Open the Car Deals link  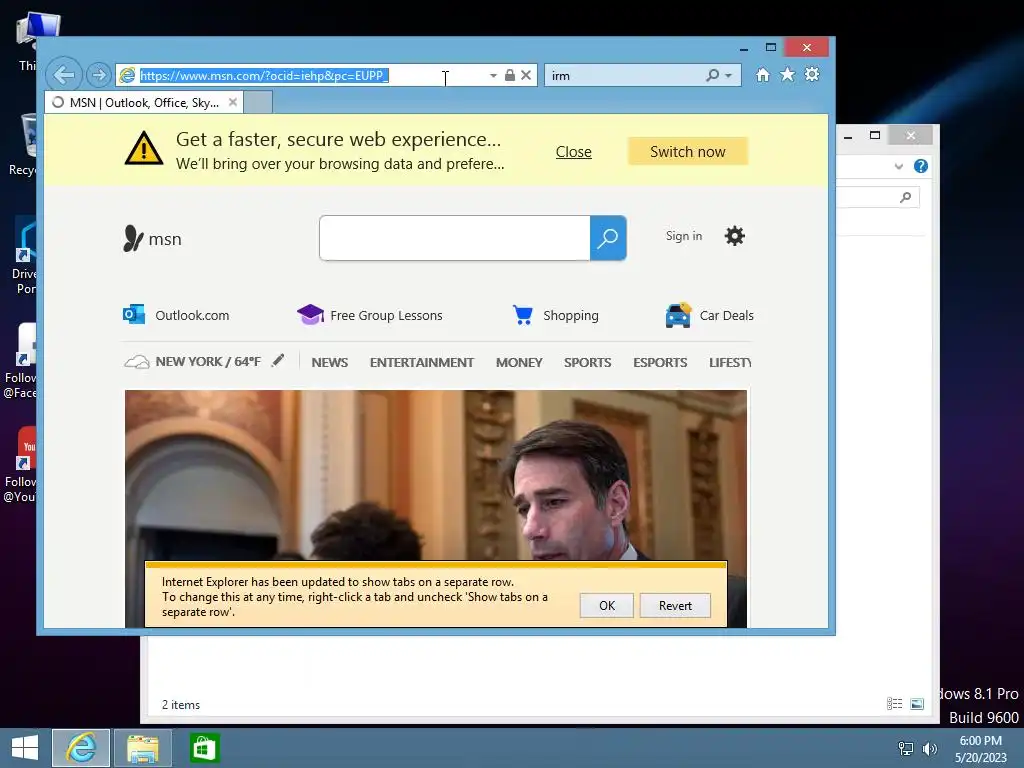pyautogui.click(x=709, y=315)
